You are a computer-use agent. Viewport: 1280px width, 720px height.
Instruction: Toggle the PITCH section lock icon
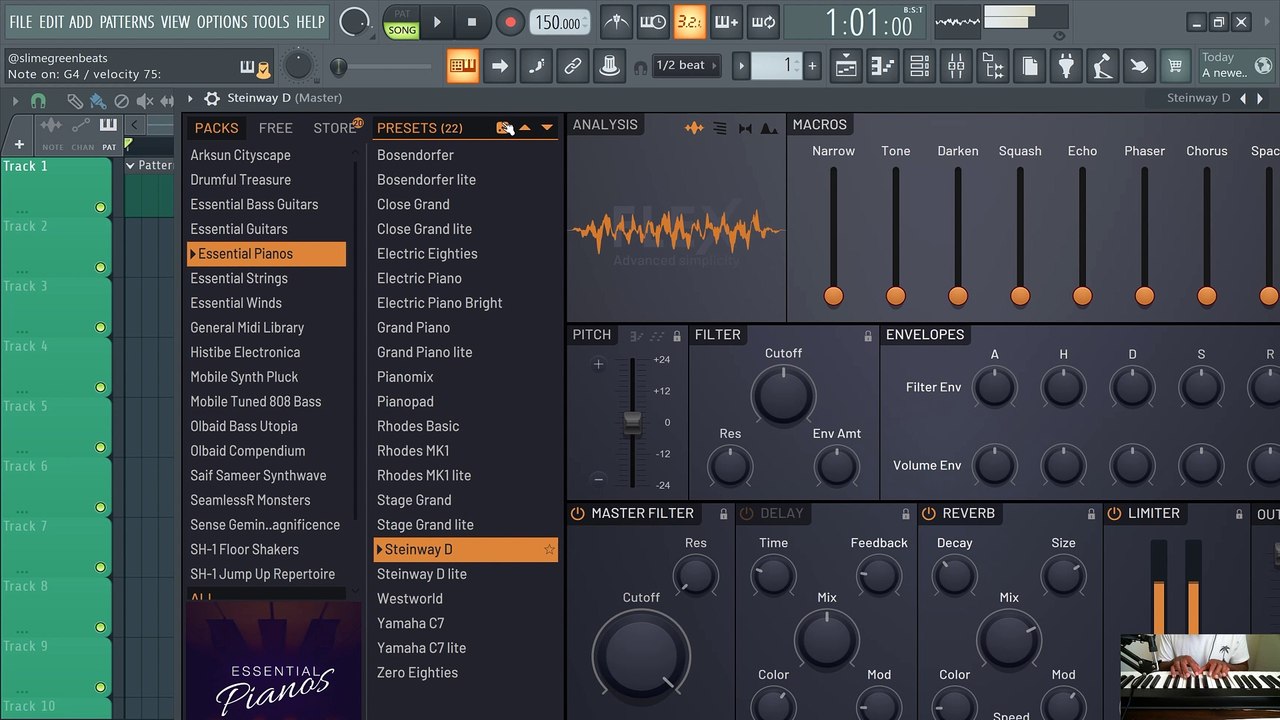pos(677,336)
